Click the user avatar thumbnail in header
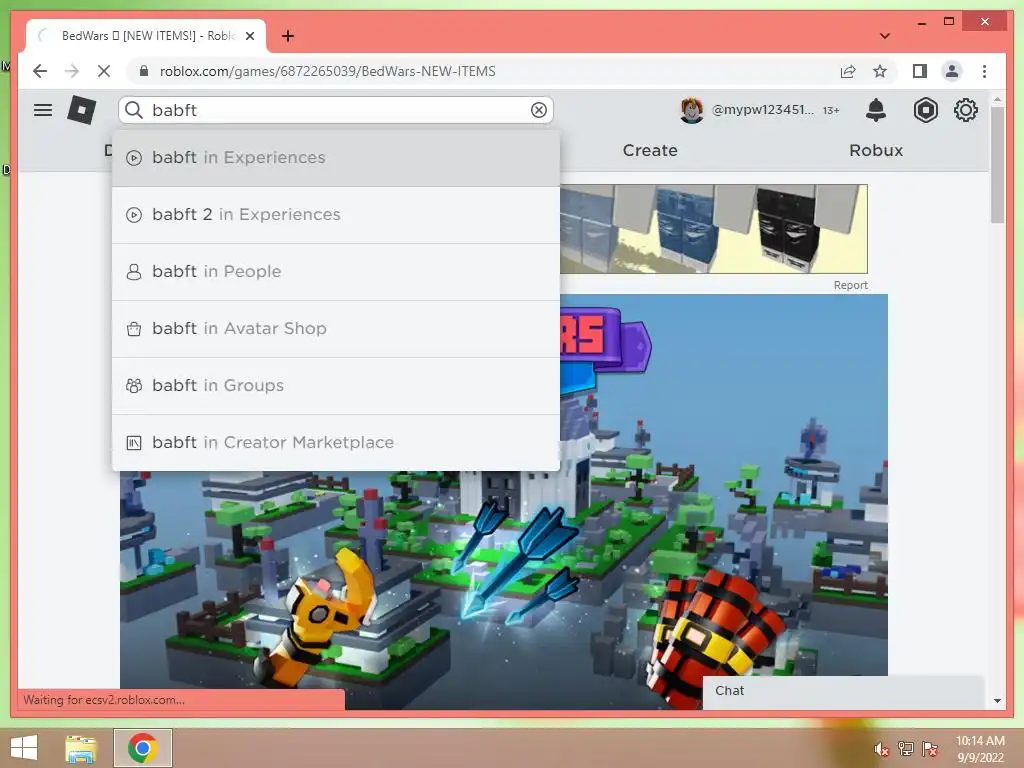Viewport: 1024px width, 768px height. [692, 110]
